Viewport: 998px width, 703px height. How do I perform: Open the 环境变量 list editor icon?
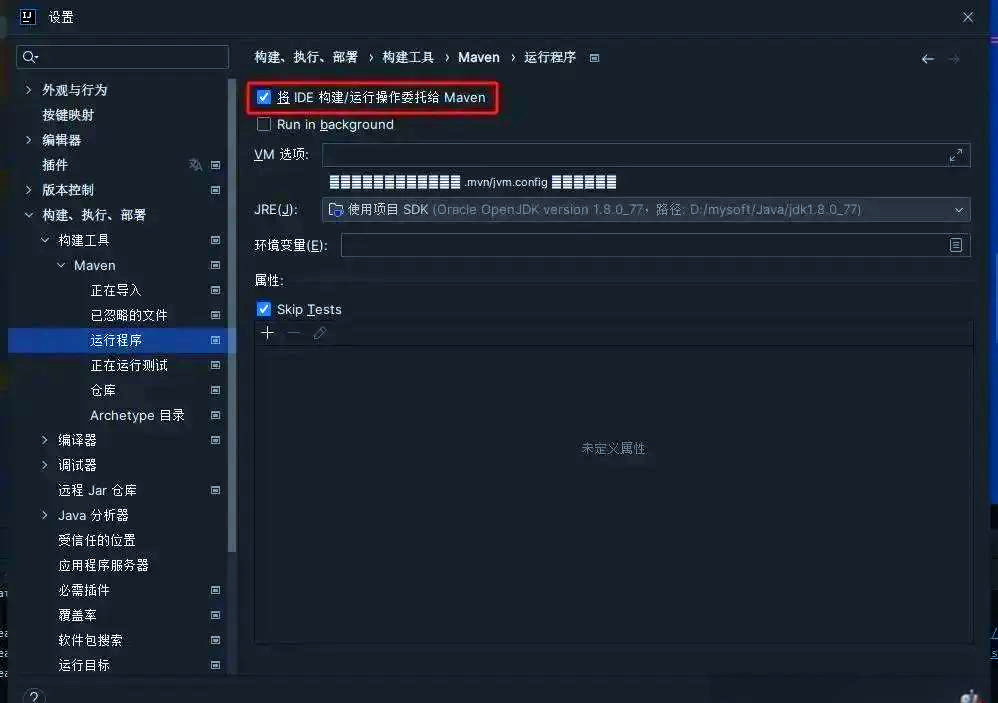pyautogui.click(x=955, y=245)
